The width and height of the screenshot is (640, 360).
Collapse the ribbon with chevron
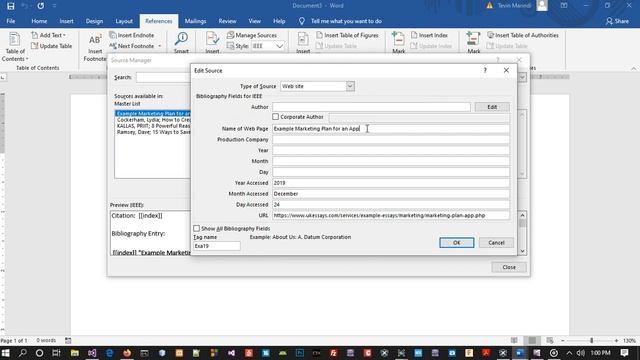point(633,69)
